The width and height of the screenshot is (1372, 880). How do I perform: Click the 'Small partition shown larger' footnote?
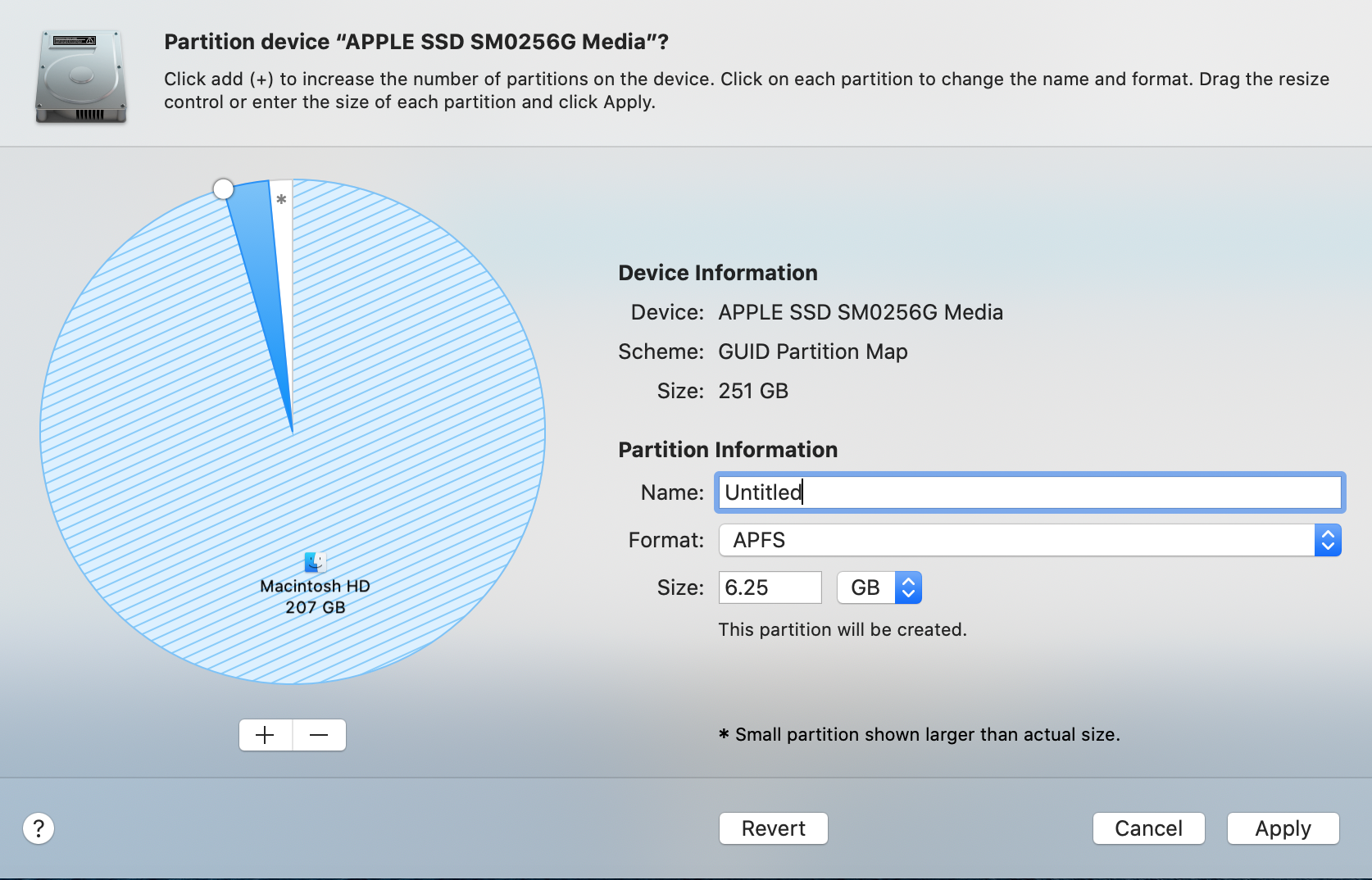tap(919, 734)
